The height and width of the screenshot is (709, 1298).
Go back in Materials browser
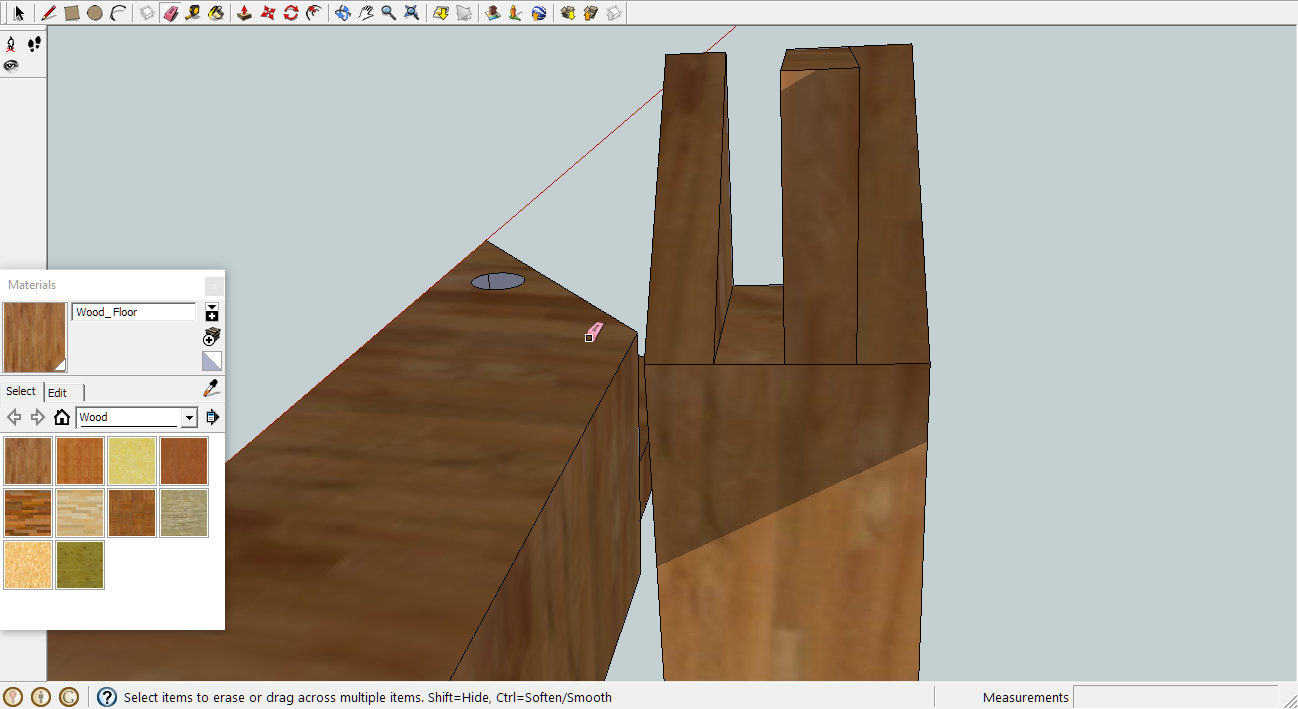tap(14, 417)
